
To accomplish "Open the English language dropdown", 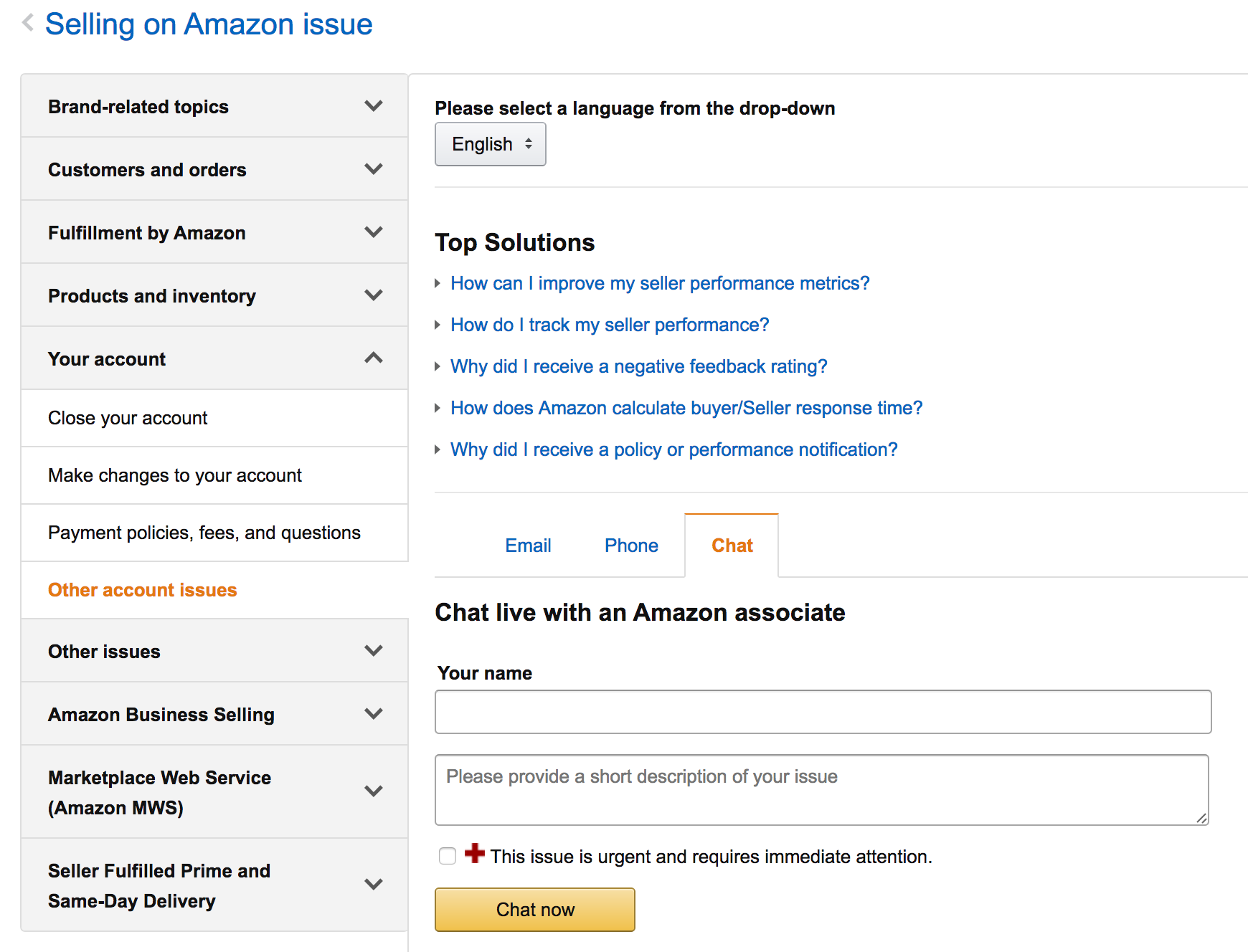I will [491, 144].
